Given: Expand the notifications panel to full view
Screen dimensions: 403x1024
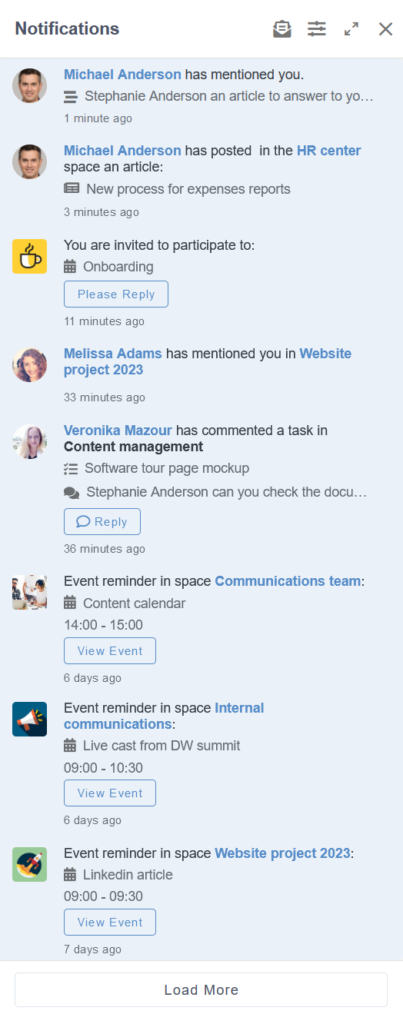Looking at the screenshot, I should pos(351,29).
